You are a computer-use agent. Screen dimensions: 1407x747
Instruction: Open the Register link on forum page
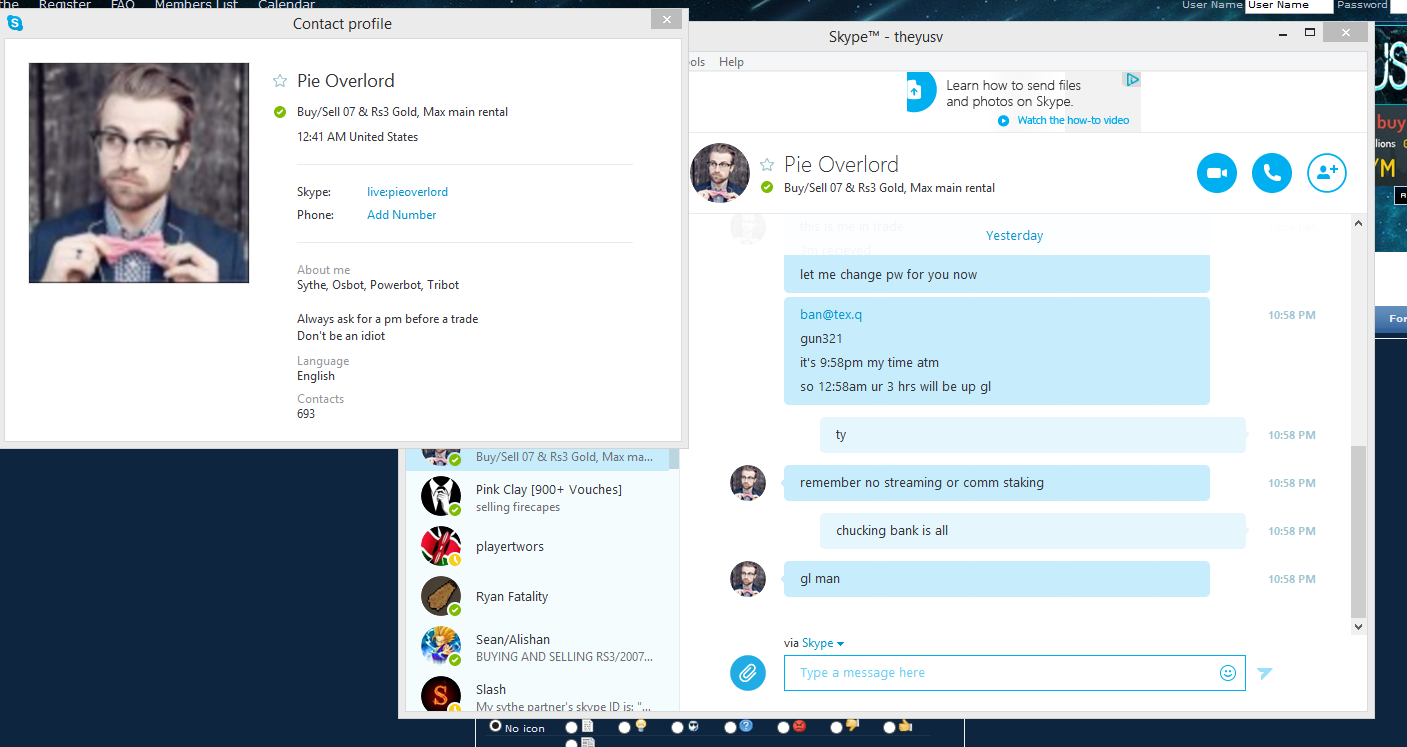coord(65,5)
